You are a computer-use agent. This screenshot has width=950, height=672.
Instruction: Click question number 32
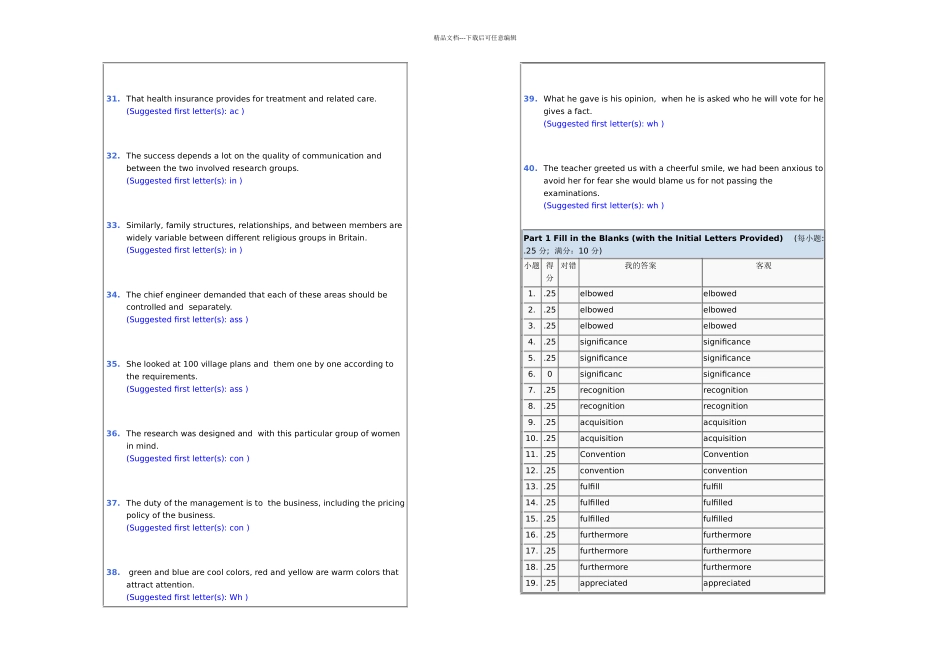(113, 156)
